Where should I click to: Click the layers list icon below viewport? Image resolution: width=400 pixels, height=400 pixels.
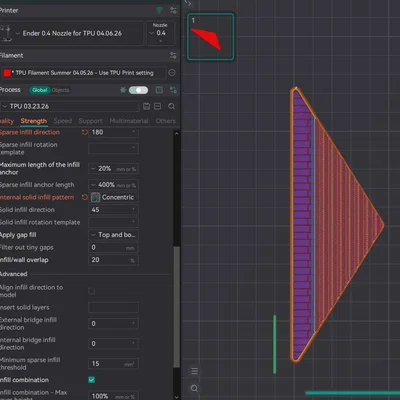(194, 371)
